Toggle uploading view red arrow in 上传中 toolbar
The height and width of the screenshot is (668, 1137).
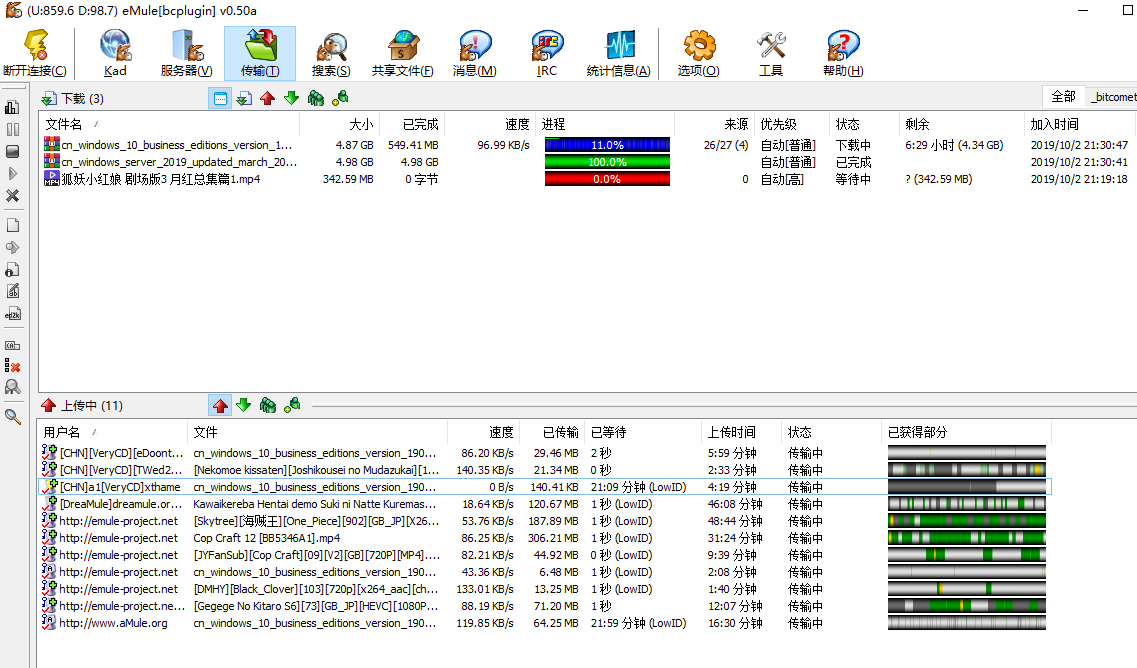pos(220,405)
